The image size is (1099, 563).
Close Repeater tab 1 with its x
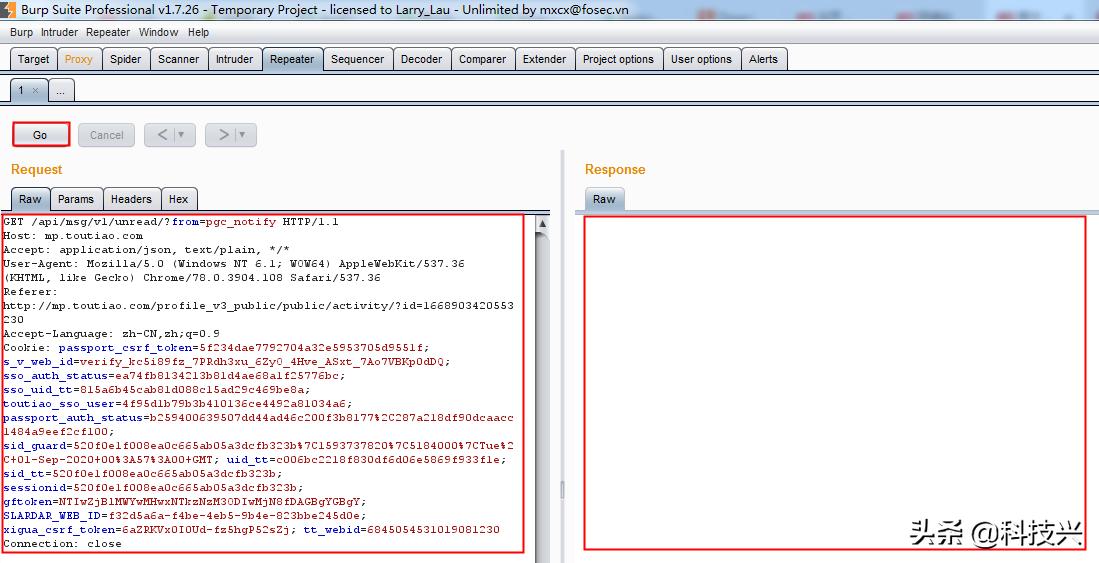35,90
